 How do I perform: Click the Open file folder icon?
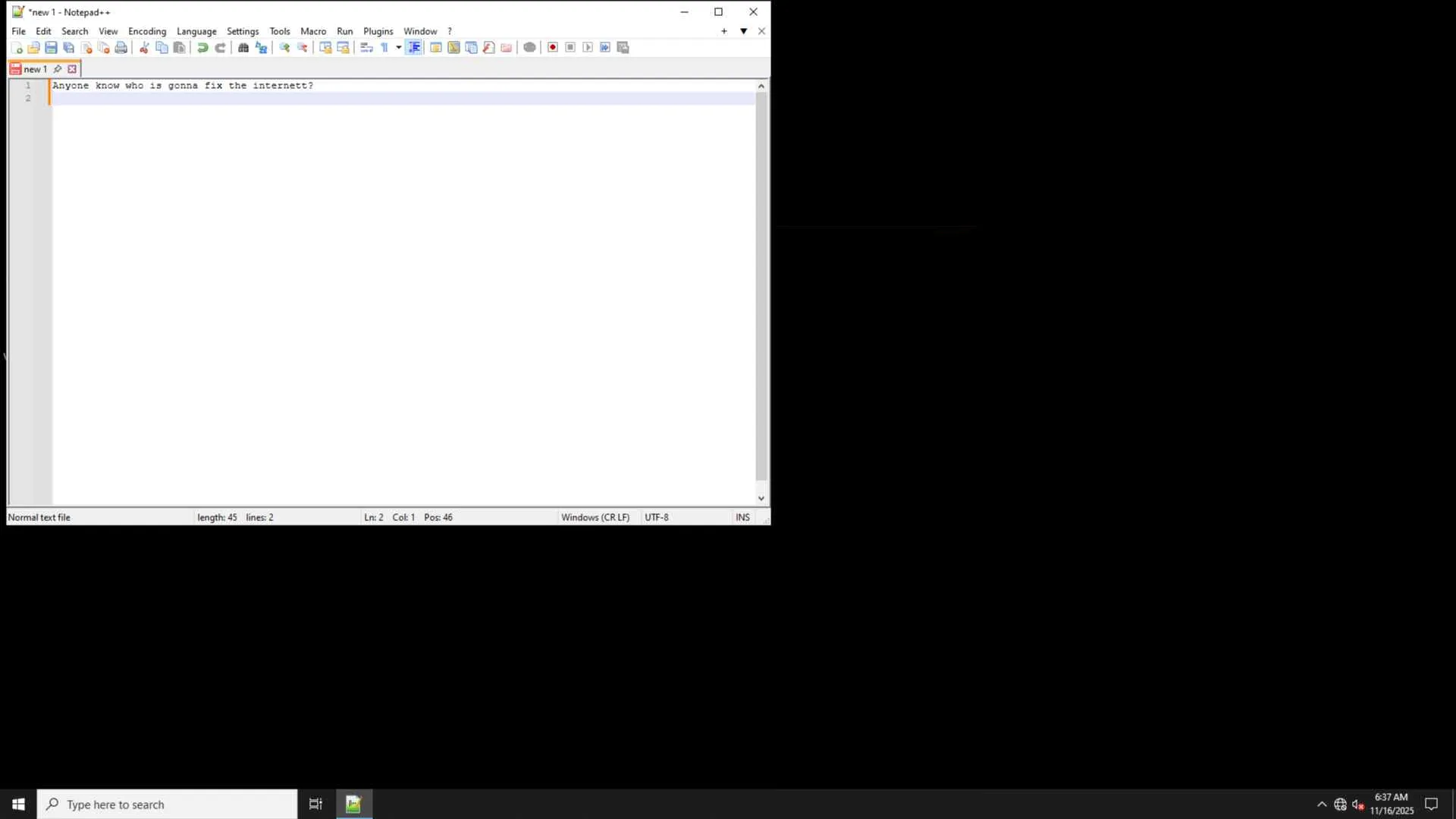pyautogui.click(x=33, y=48)
